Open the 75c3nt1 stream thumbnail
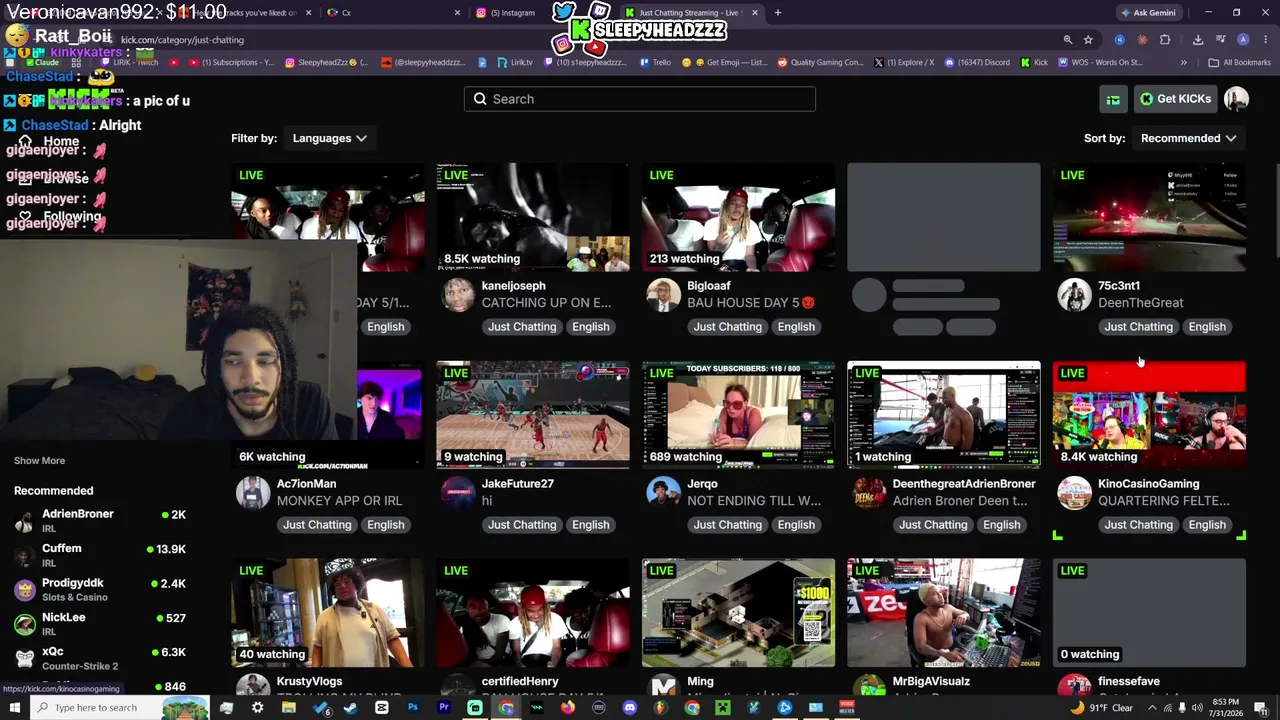Image resolution: width=1280 pixels, height=720 pixels. (x=1149, y=217)
